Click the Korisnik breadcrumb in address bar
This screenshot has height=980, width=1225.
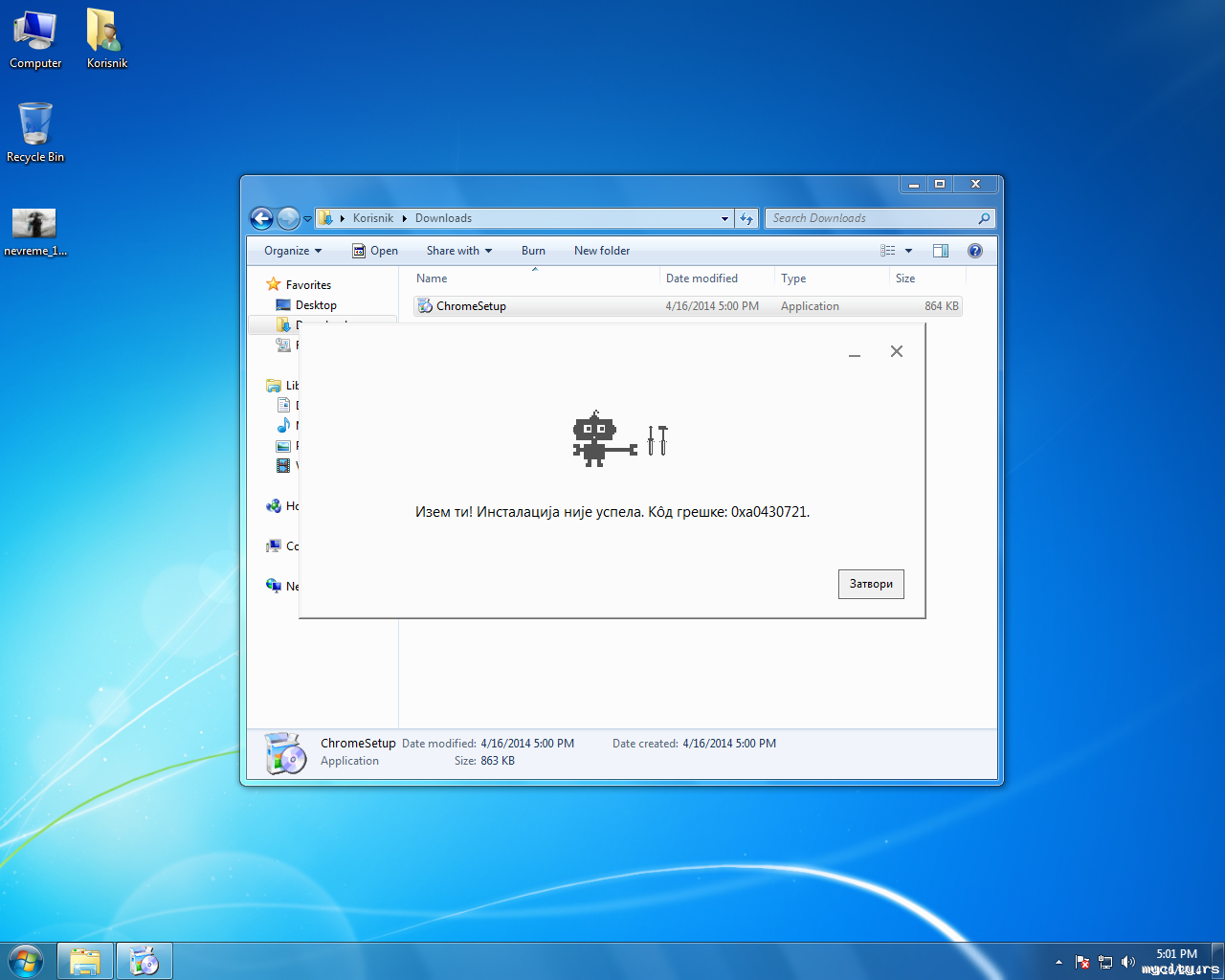[372, 218]
